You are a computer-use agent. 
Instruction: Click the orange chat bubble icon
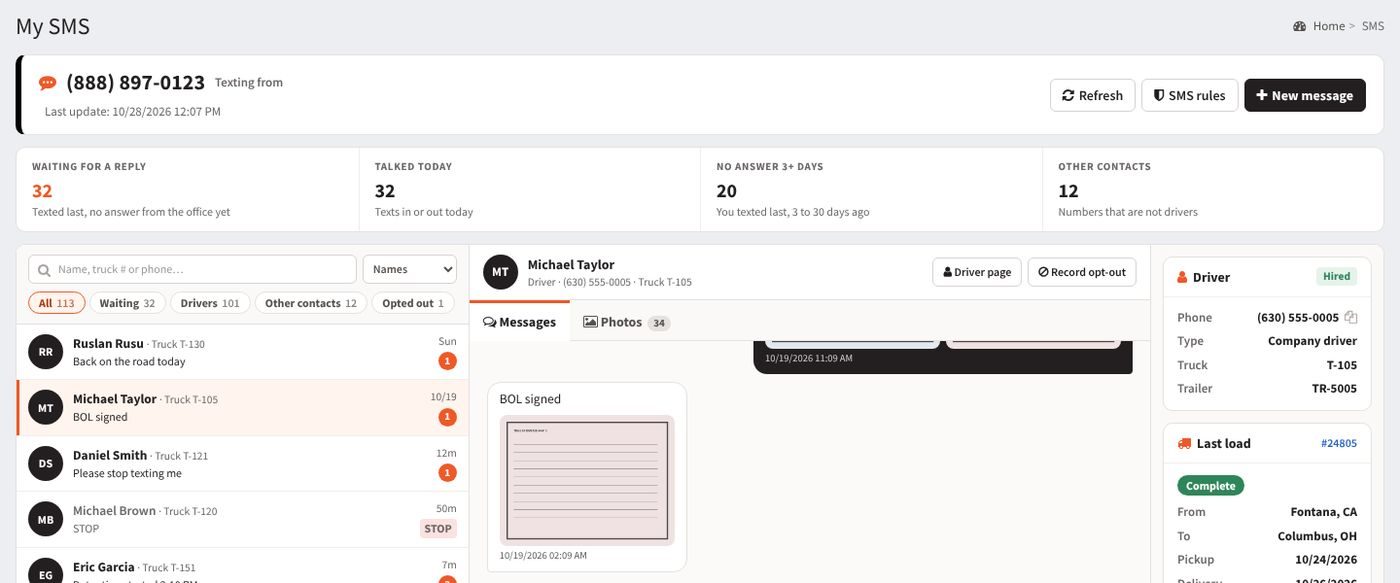47,83
